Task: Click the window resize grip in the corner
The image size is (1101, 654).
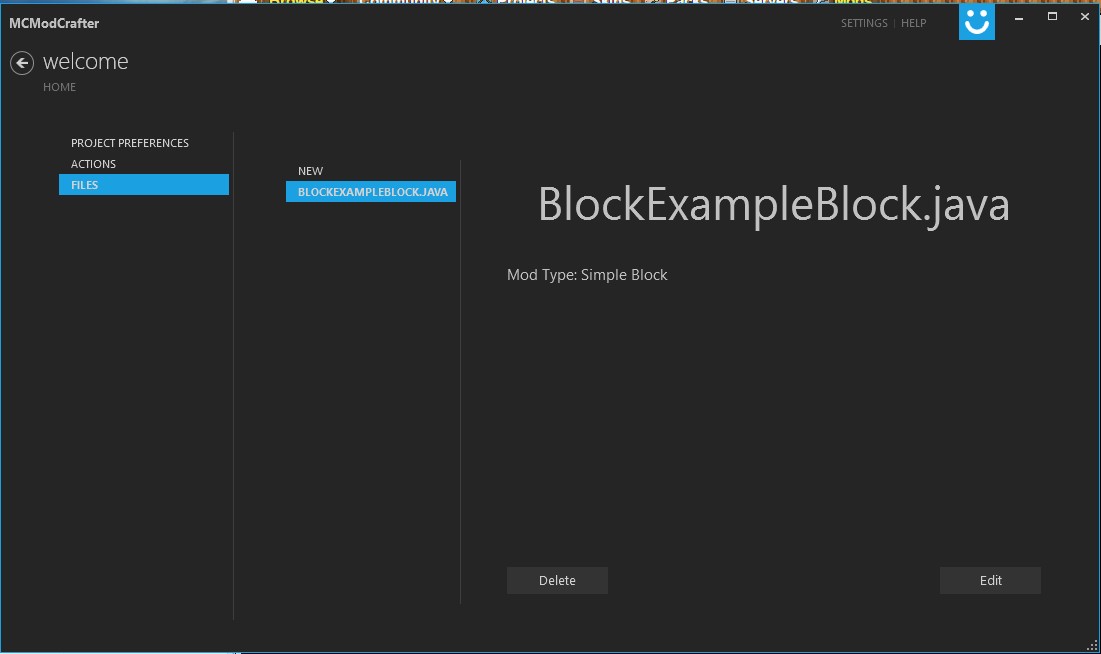Action: pyautogui.click(x=1091, y=644)
